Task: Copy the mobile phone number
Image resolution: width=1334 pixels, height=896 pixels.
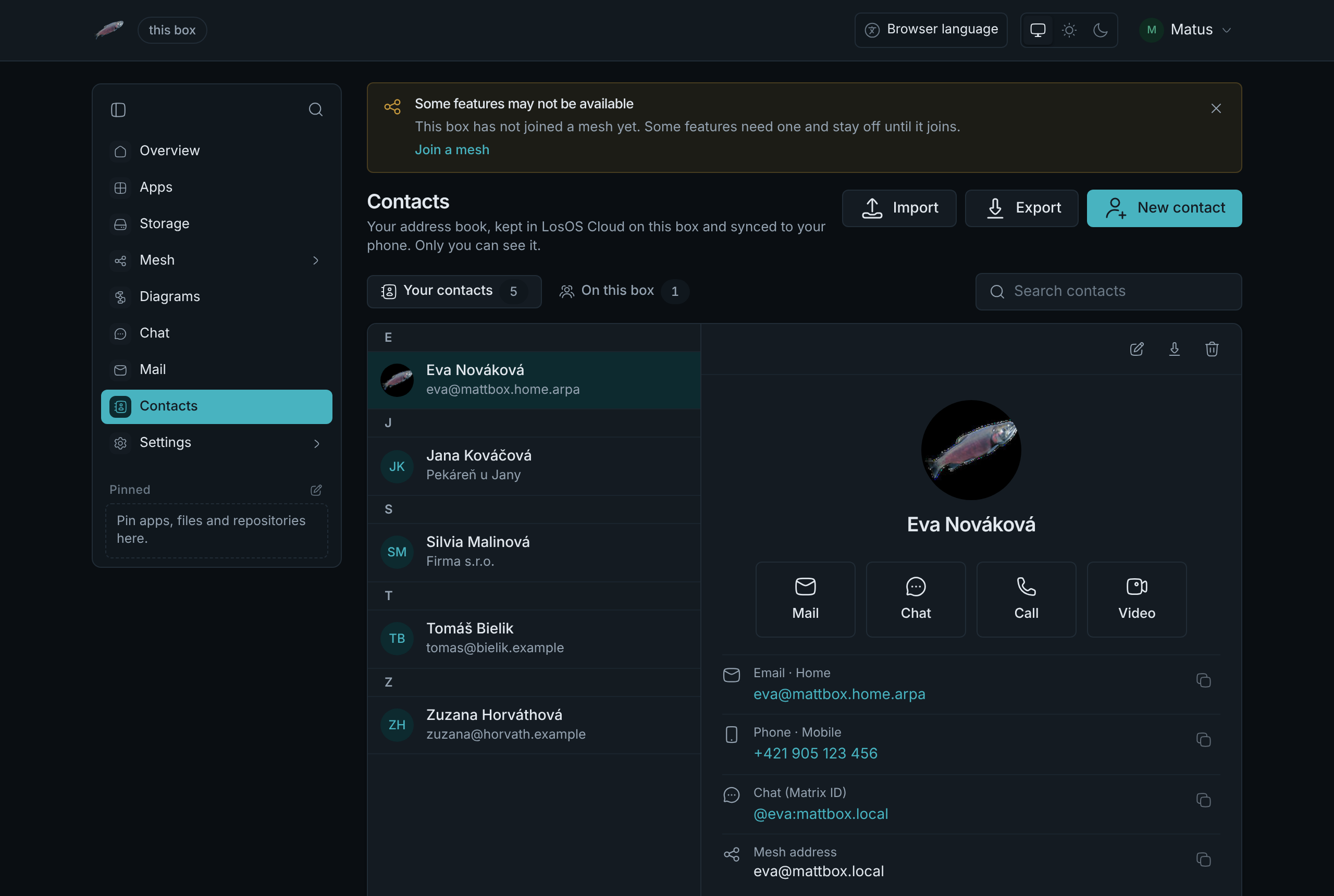Action: click(1204, 740)
